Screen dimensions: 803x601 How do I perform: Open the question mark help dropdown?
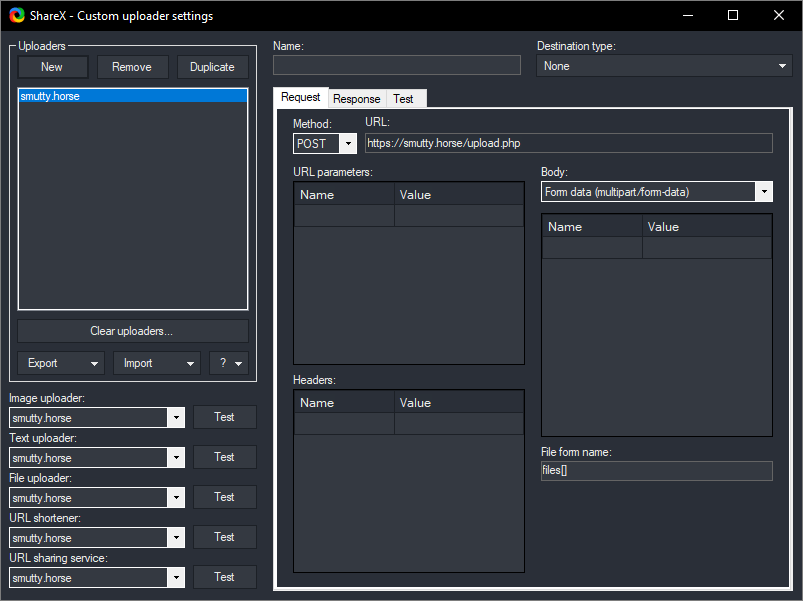pyautogui.click(x=228, y=363)
